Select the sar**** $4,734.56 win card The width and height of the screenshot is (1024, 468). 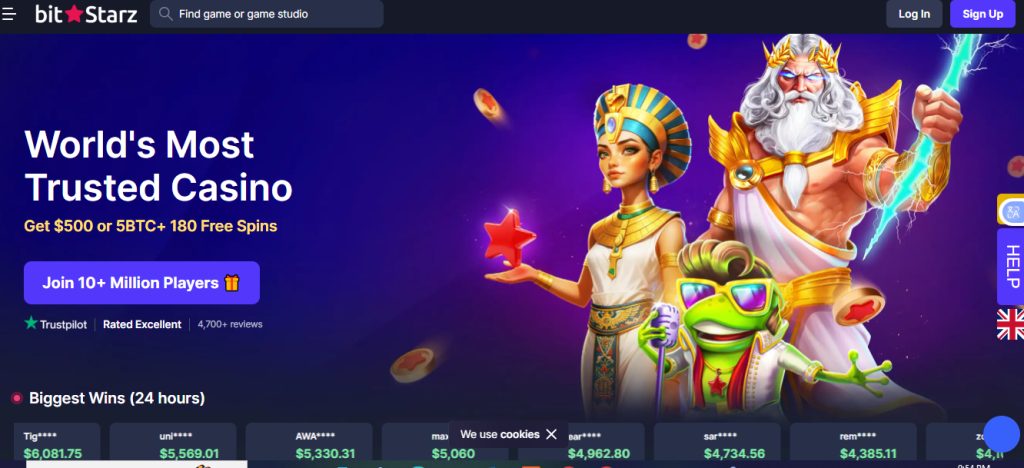717,443
